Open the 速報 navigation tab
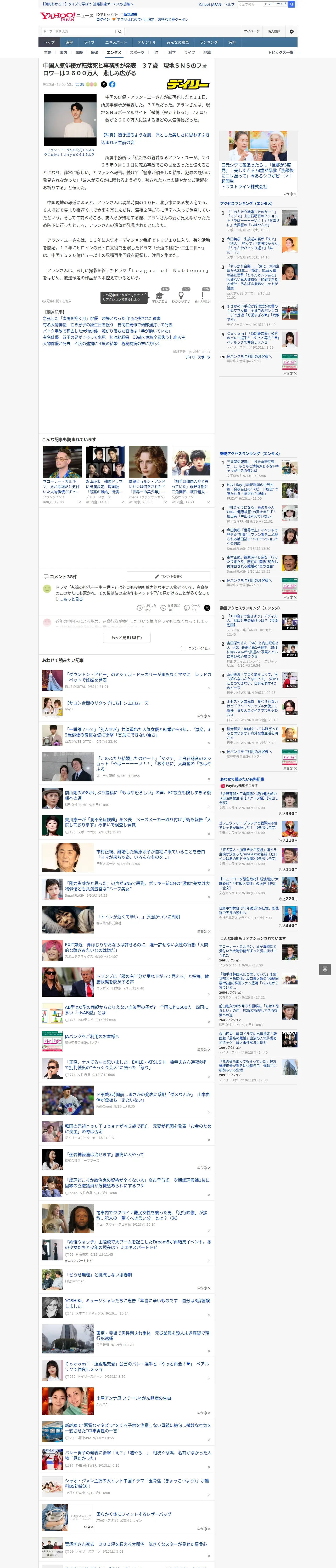336x1568 pixels. click(69, 43)
